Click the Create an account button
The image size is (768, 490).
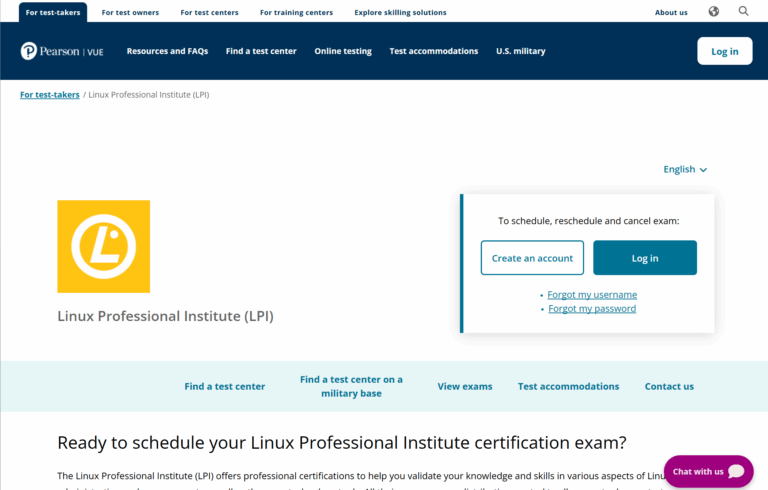pyautogui.click(x=532, y=258)
